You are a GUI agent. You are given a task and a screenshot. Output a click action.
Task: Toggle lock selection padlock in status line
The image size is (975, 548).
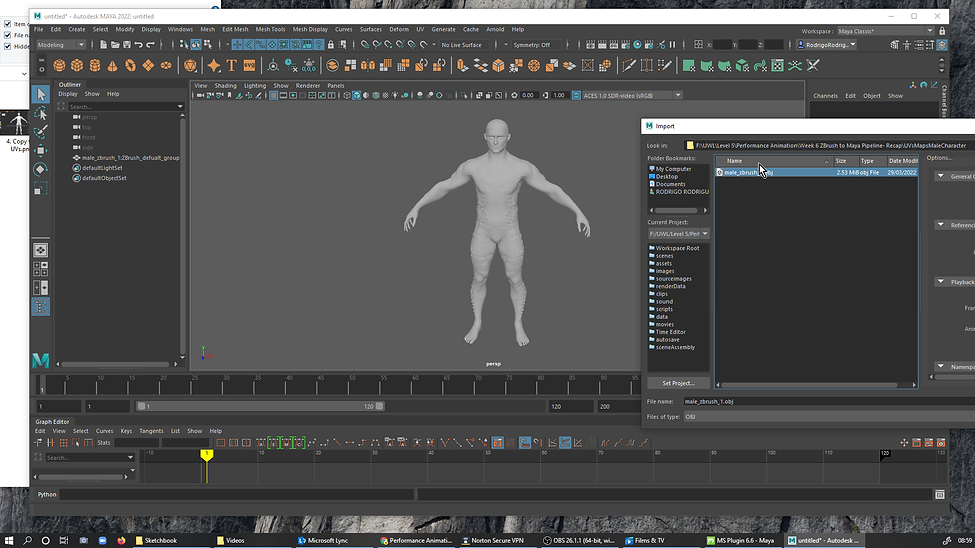pyautogui.click(x=331, y=45)
